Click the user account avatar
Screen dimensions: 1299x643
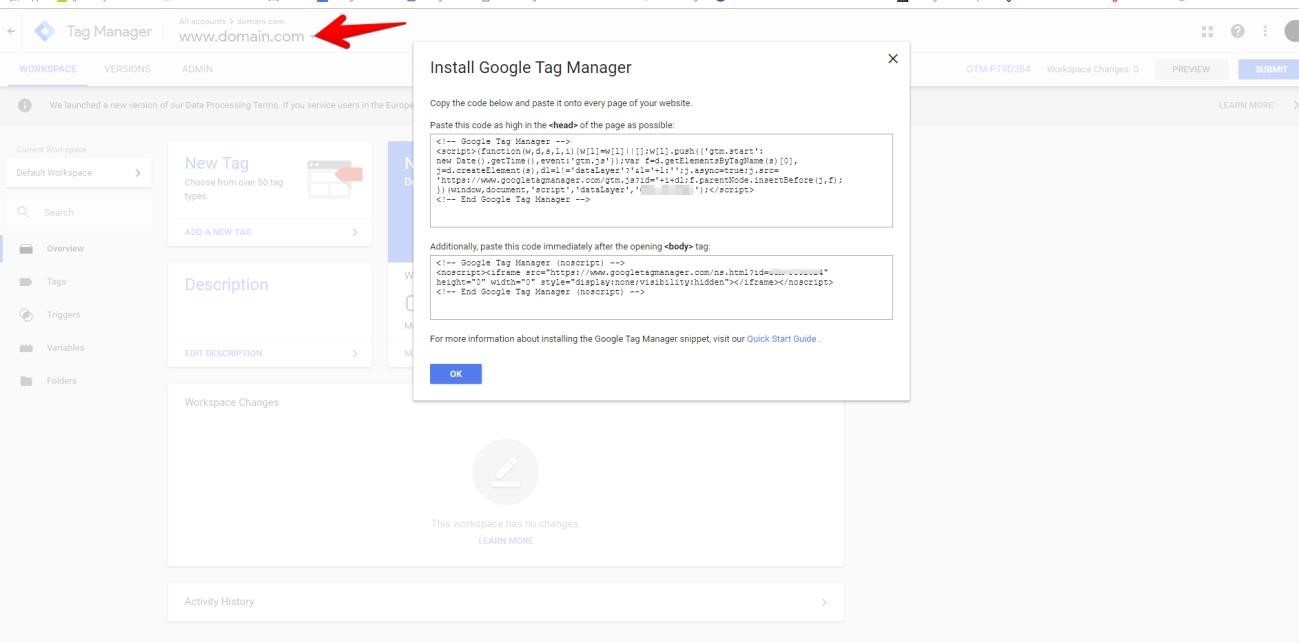1292,32
